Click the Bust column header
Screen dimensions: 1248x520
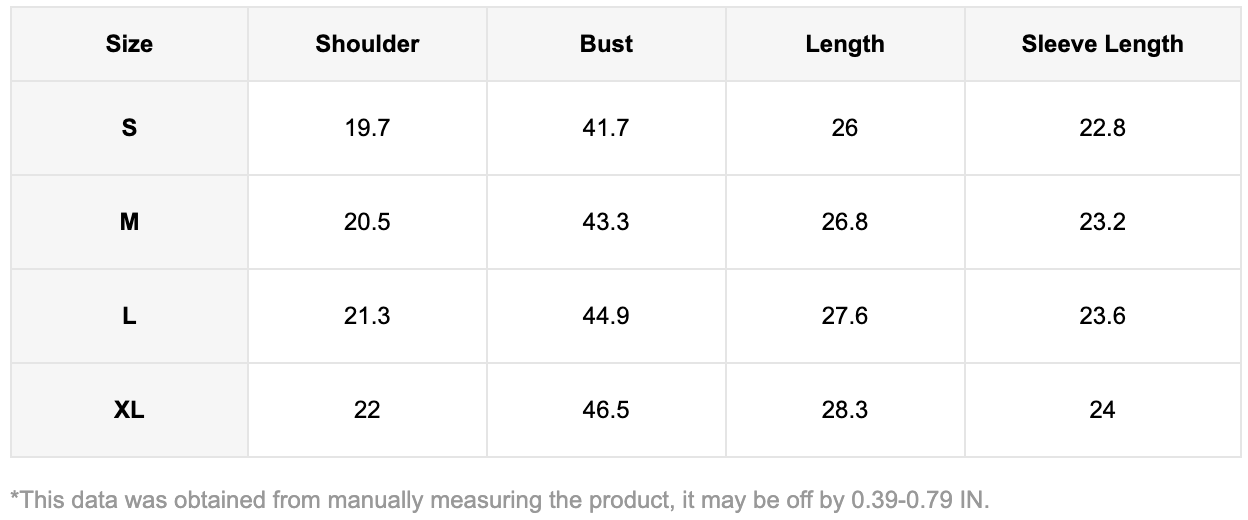[x=606, y=44]
